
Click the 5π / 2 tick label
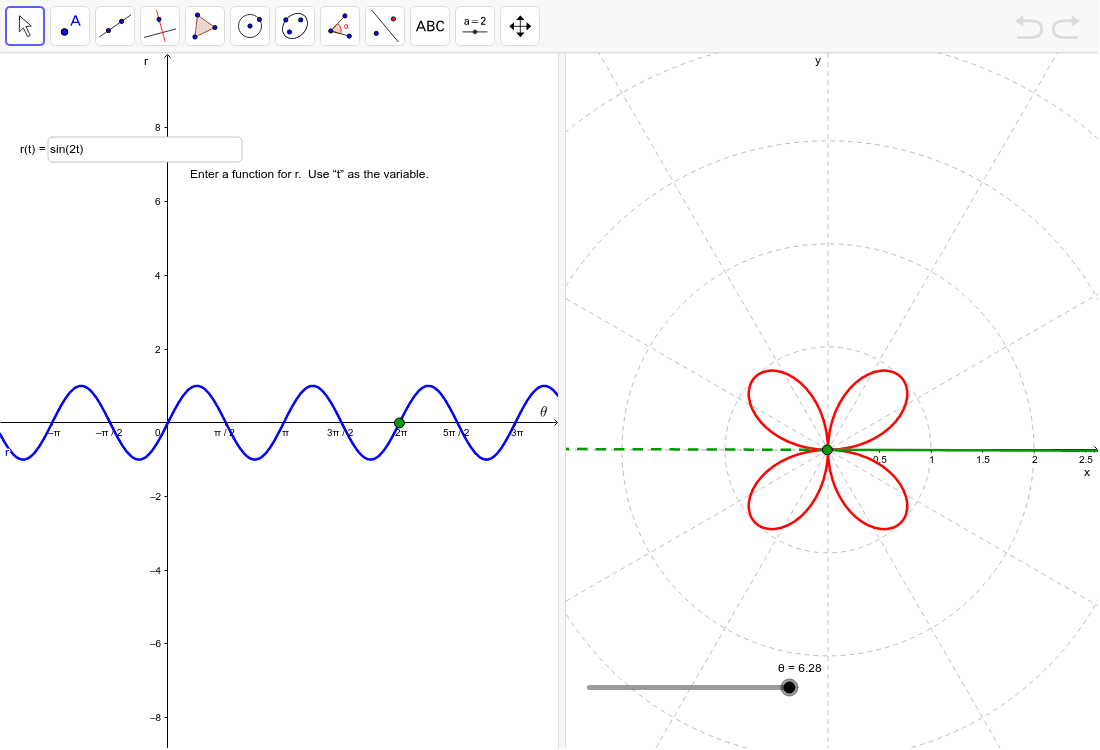coord(456,433)
